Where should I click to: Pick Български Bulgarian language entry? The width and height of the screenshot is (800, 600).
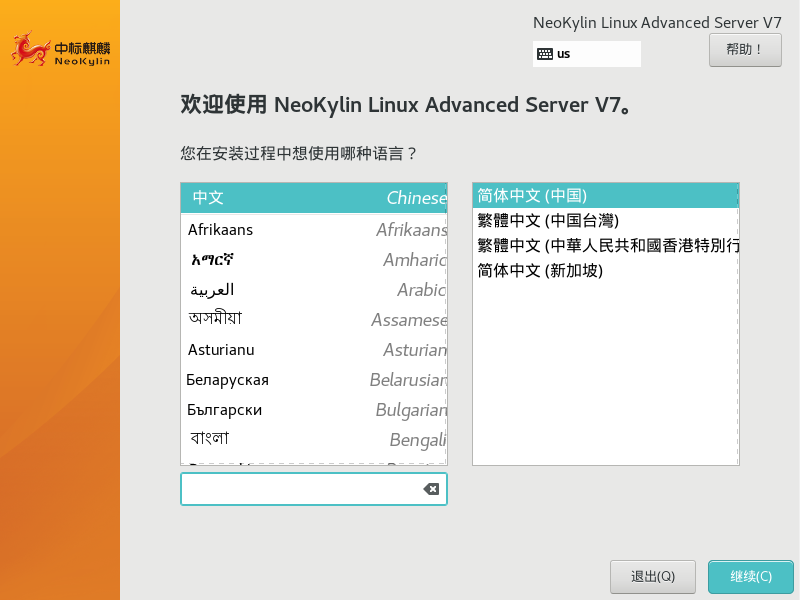313,409
